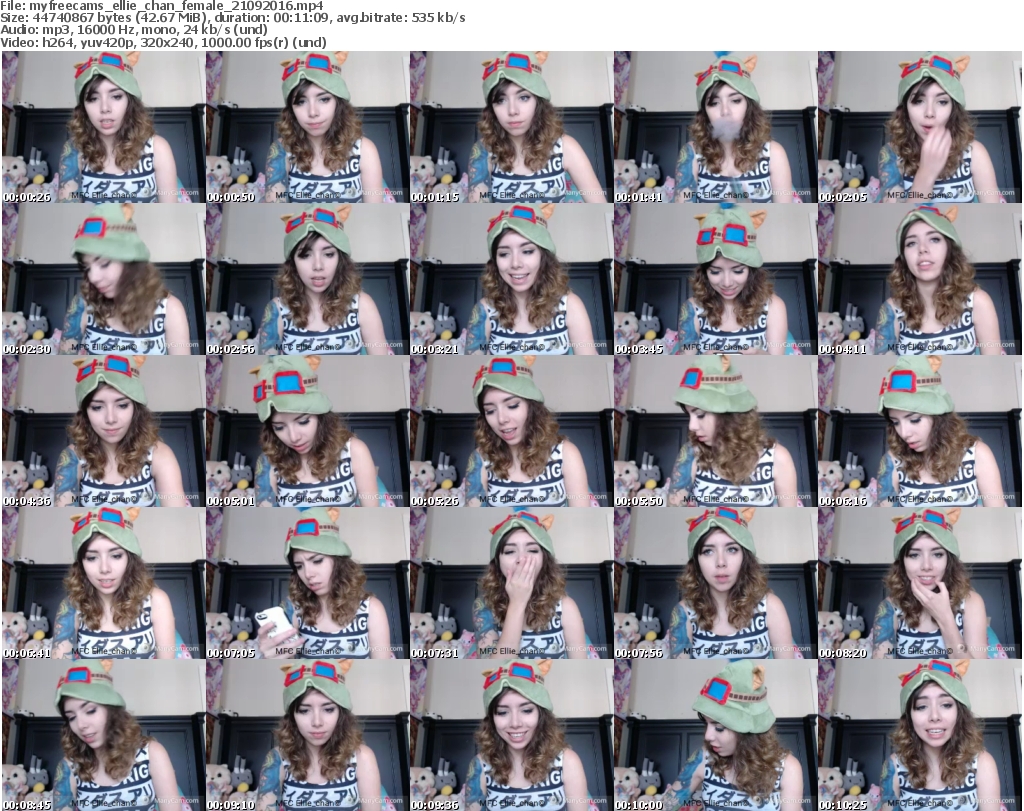Viewport: 1024px width, 811px height.
Task: Select the thumbnail timestamped 00:07:56
Action: (x=716, y=583)
